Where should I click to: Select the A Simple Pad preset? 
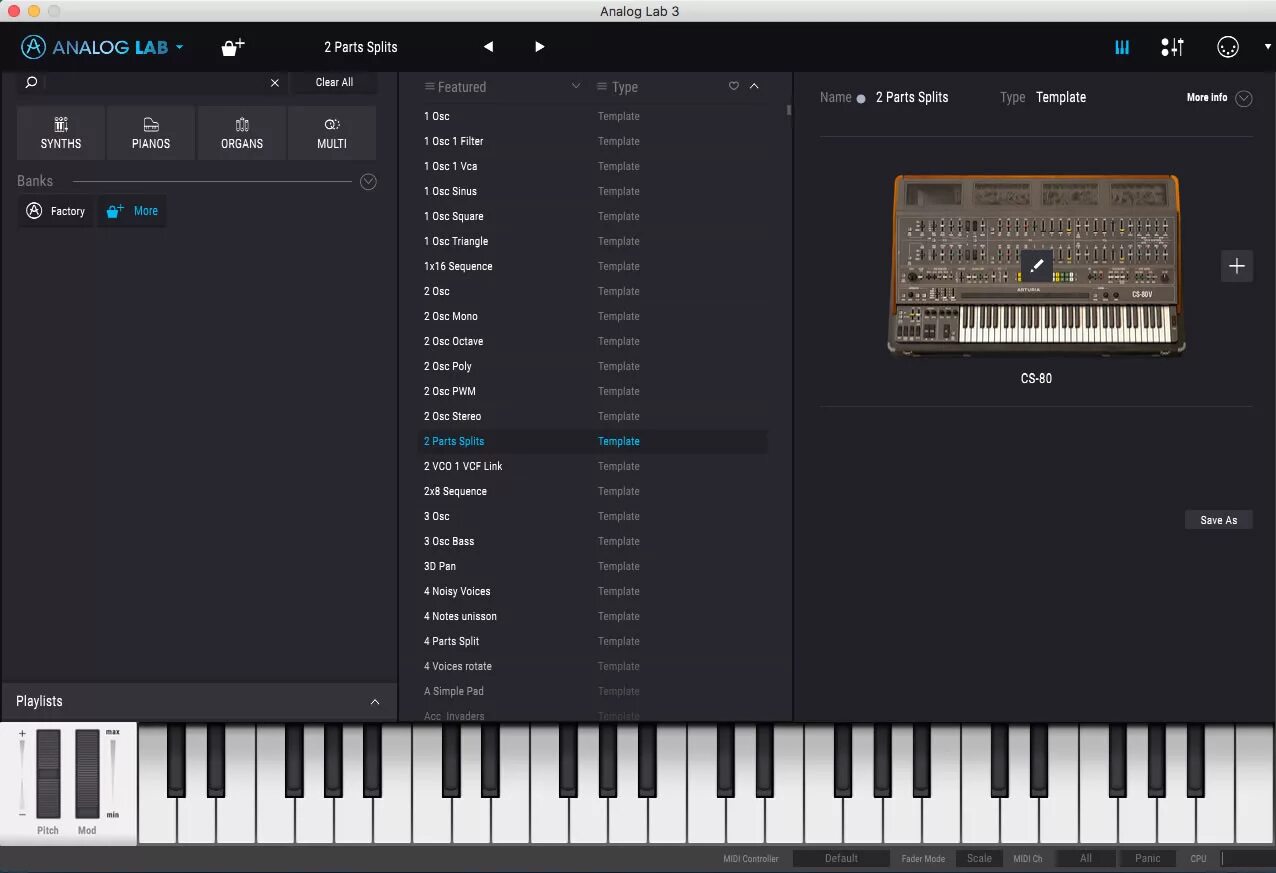coord(595,691)
